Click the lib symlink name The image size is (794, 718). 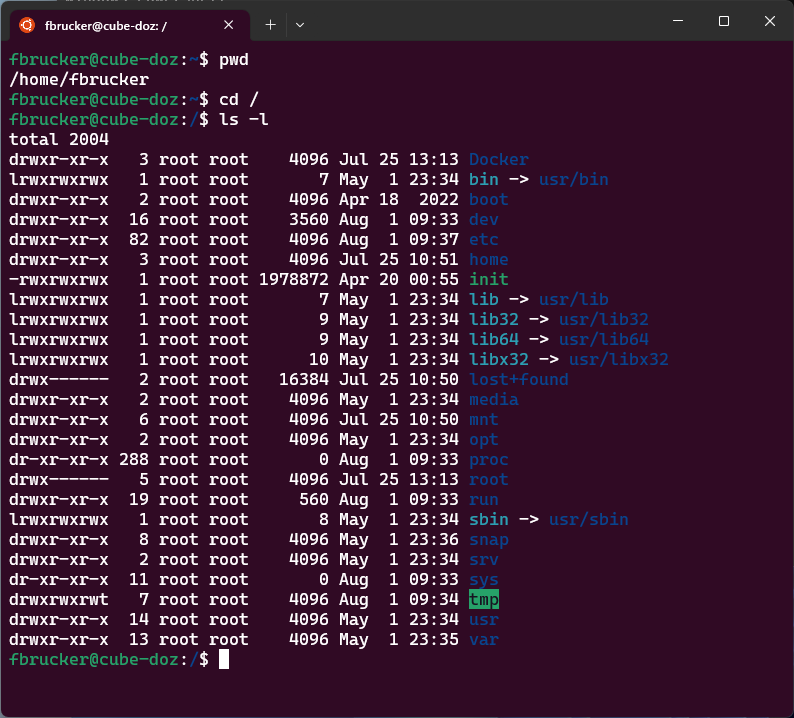click(484, 299)
